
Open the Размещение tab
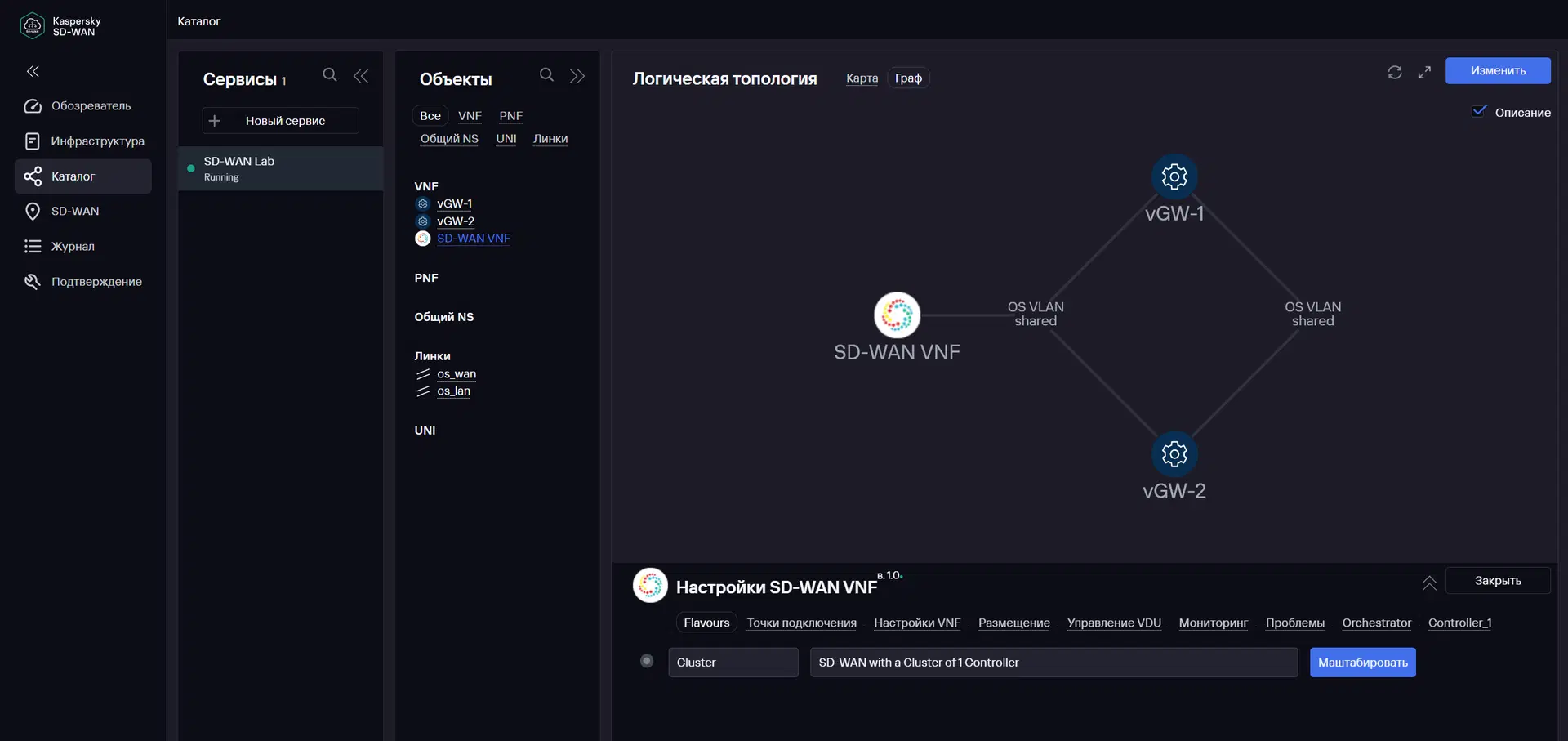(1014, 623)
